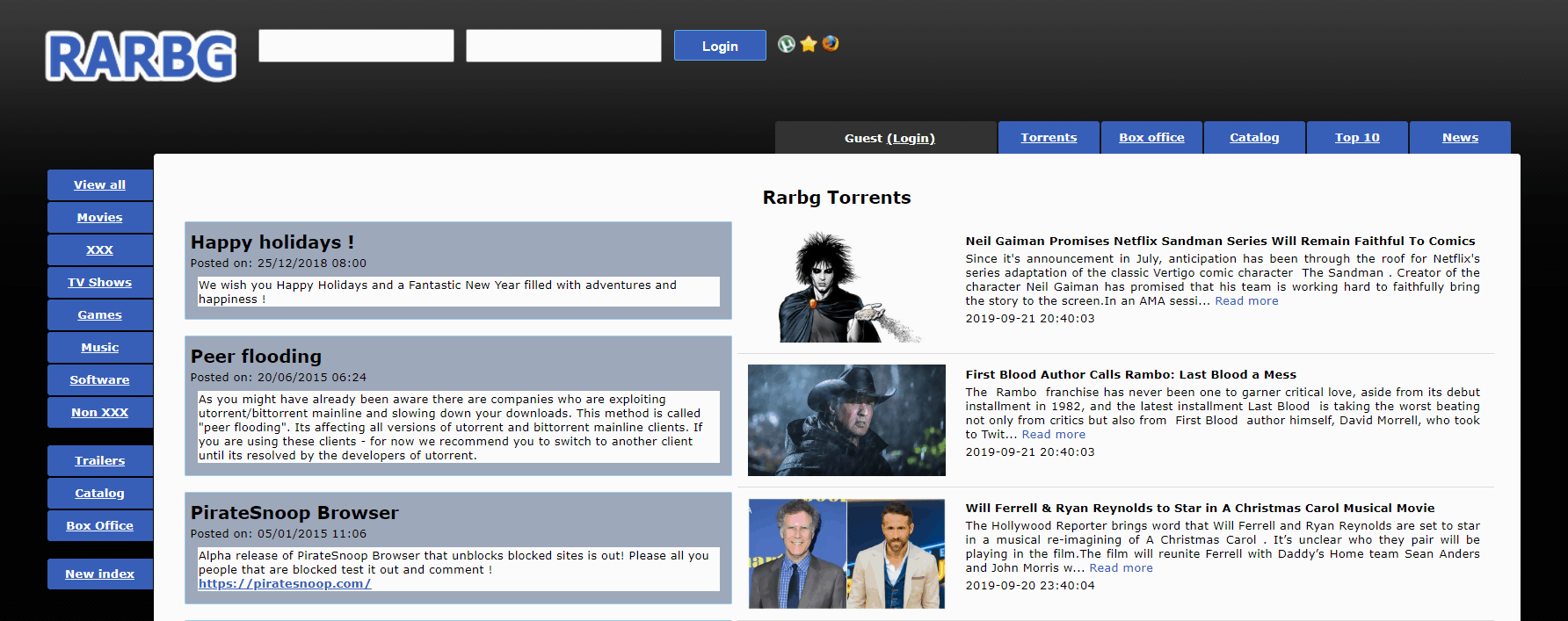This screenshot has width=1568, height=621.
Task: Open the Box office tab
Action: (1151, 137)
